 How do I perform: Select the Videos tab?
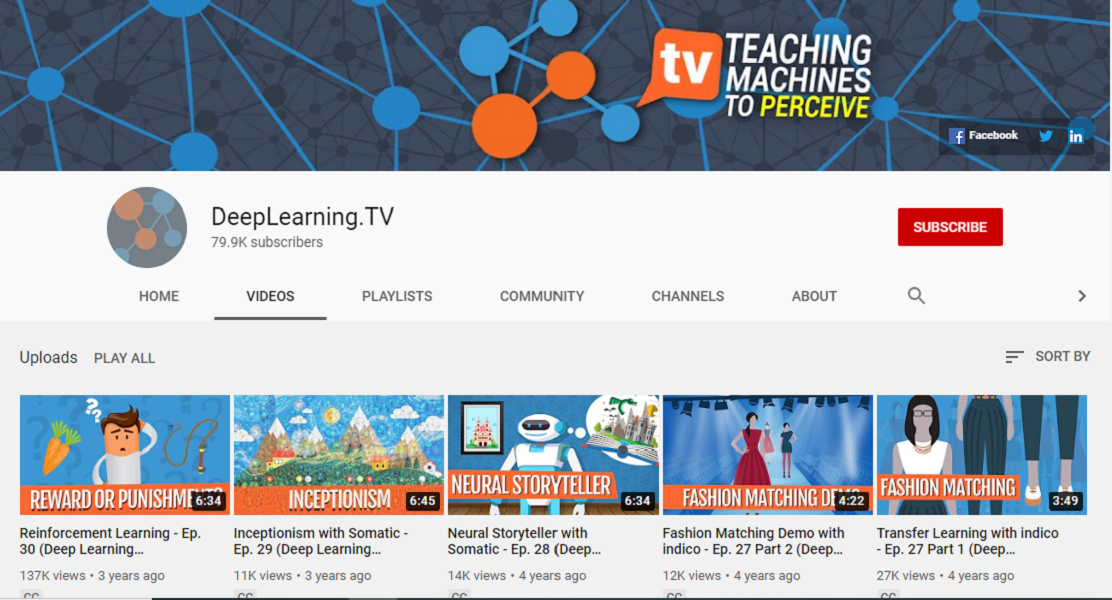point(270,296)
